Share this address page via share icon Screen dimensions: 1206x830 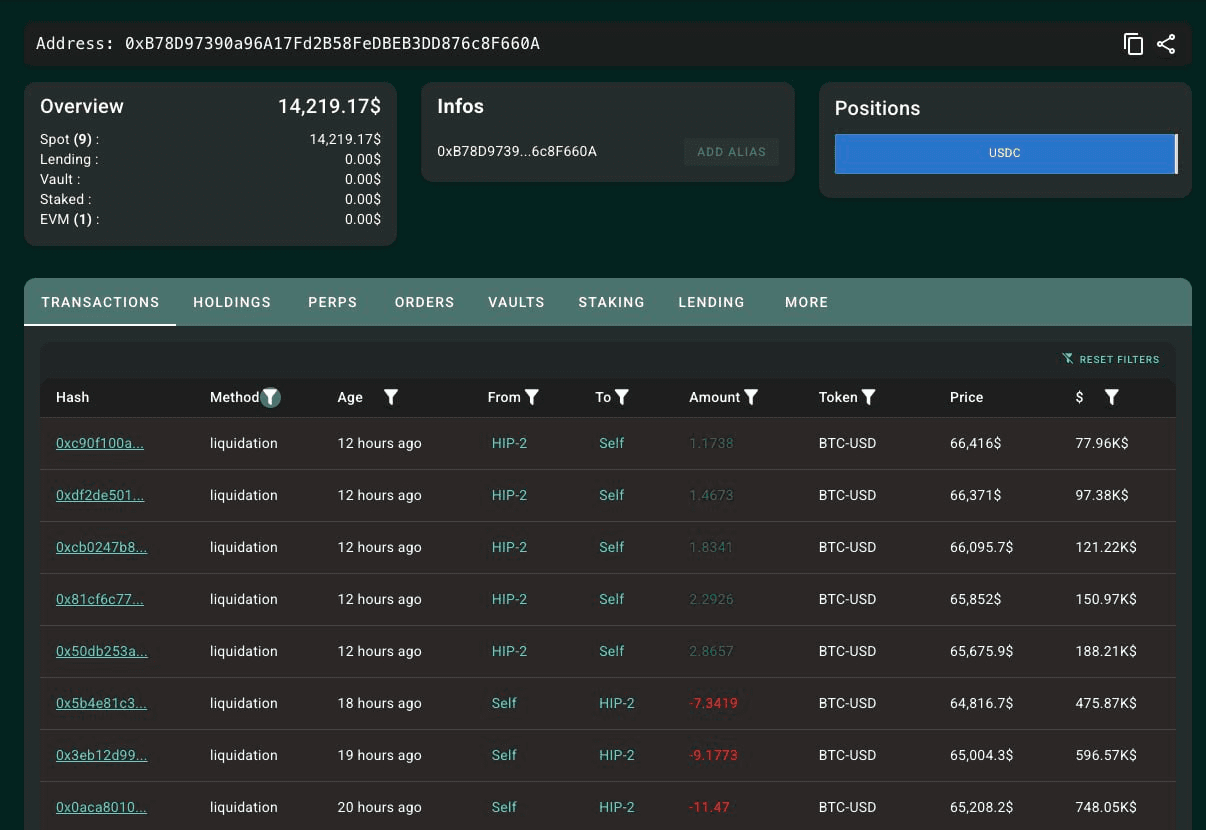1166,44
